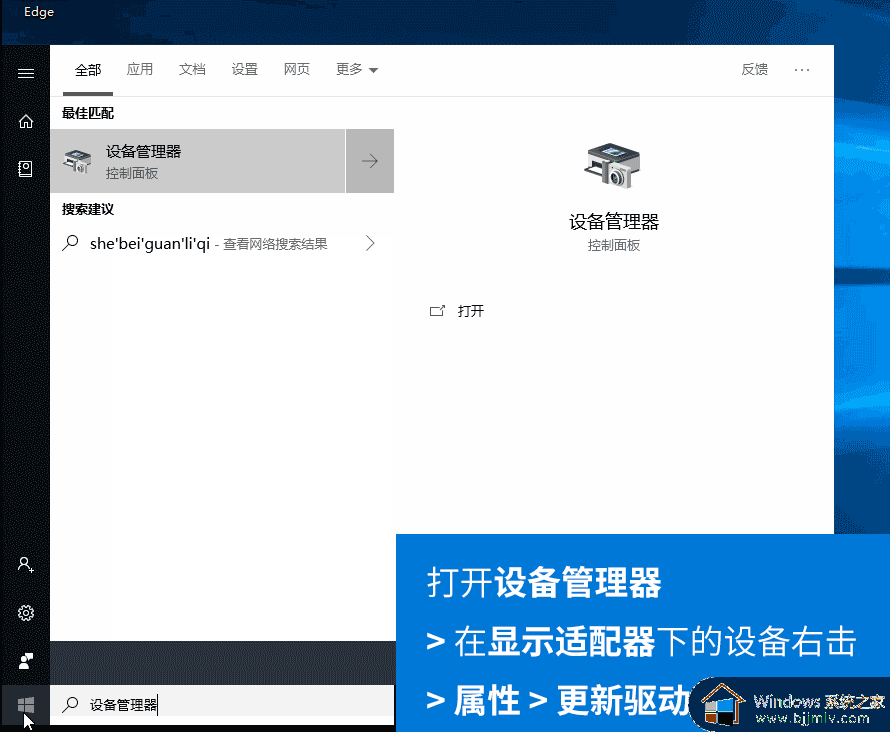890x732 pixels.
Task: Open the hamburger menu in the sidebar
Action: (26, 73)
